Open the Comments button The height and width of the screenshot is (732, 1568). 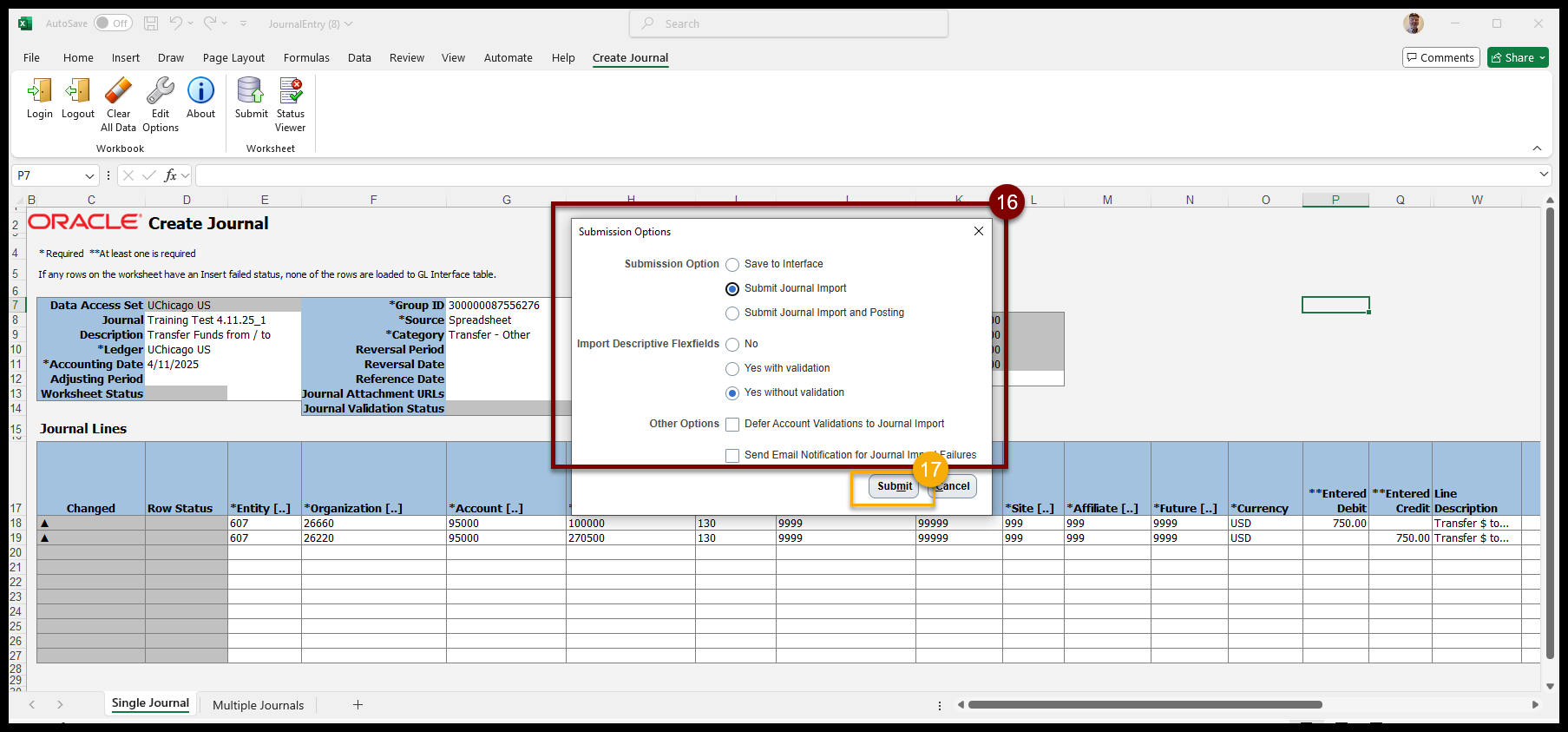pos(1440,58)
